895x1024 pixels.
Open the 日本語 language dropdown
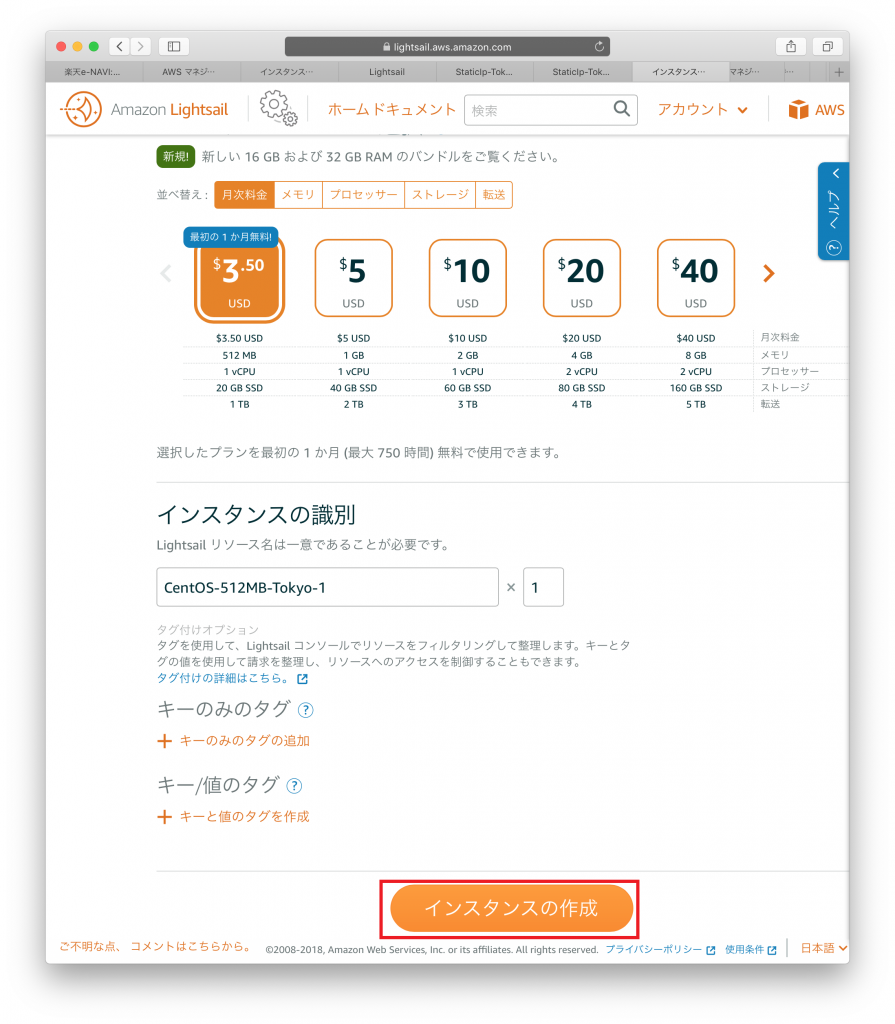[824, 948]
